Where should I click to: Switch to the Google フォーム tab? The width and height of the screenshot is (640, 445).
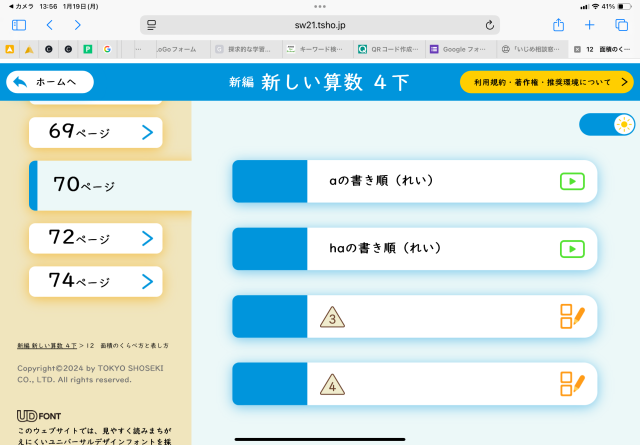point(460,48)
